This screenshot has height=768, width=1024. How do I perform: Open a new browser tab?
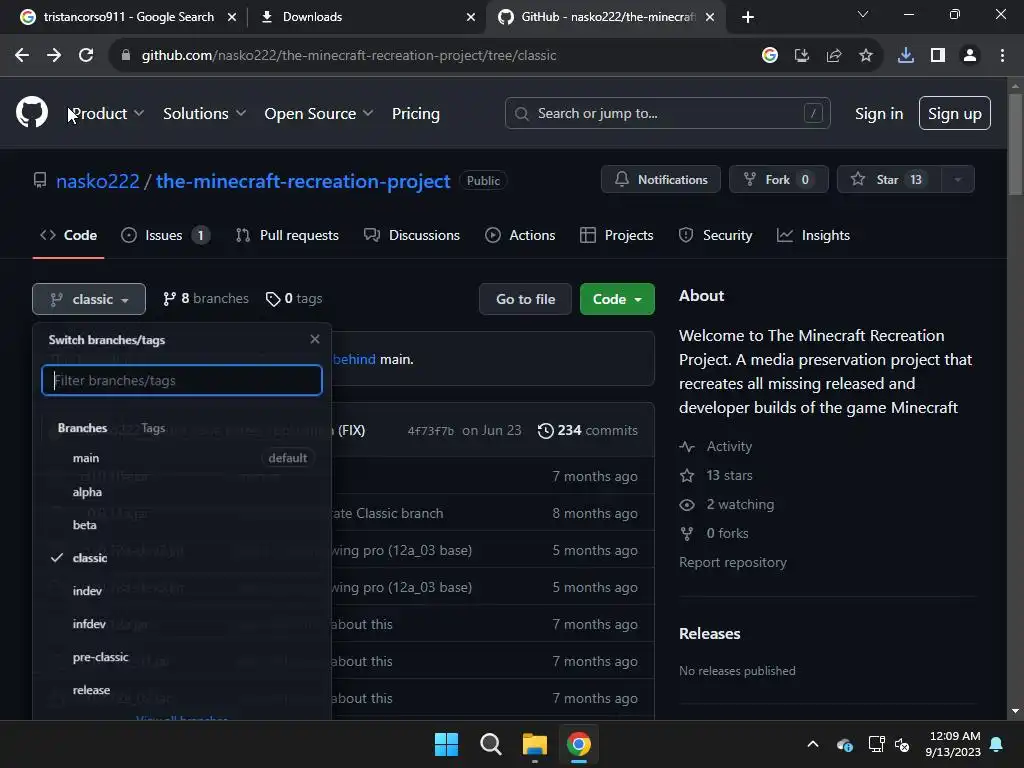pos(748,17)
